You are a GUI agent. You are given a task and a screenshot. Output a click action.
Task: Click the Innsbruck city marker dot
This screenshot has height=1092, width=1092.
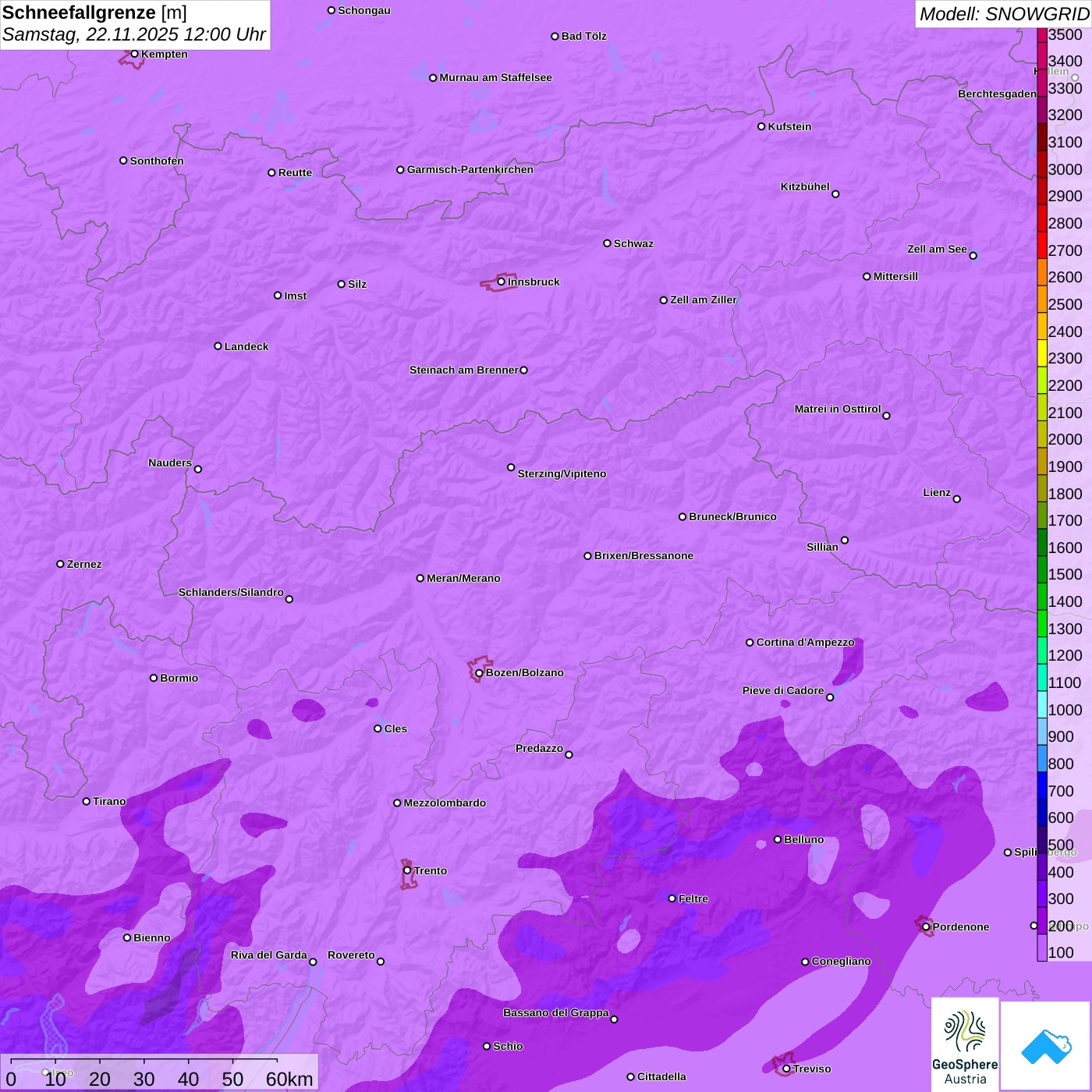coord(502,282)
